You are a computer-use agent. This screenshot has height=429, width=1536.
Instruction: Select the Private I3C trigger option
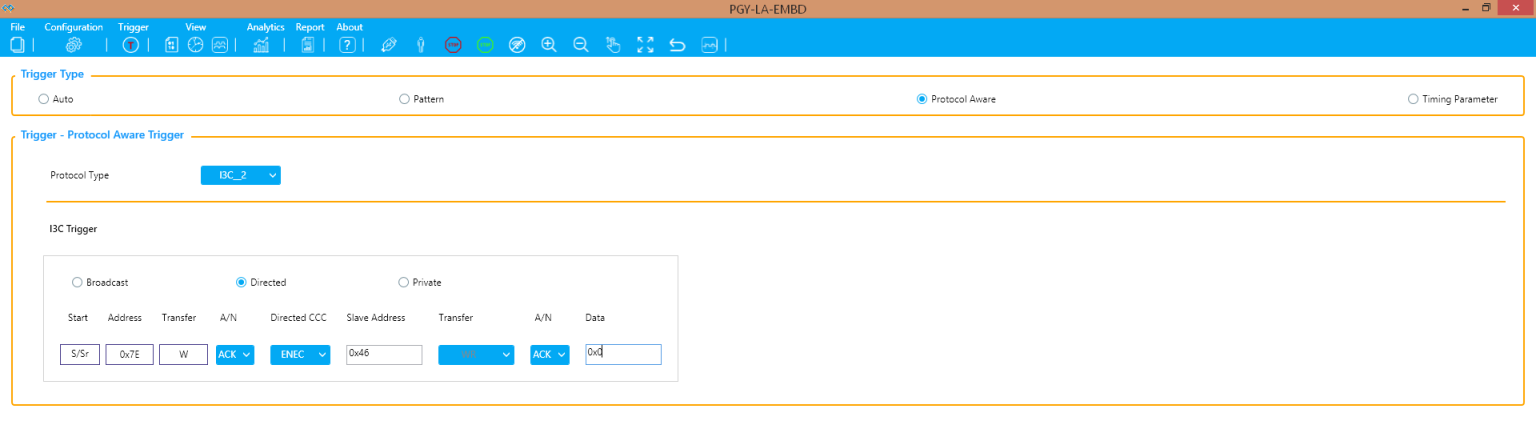(x=404, y=282)
